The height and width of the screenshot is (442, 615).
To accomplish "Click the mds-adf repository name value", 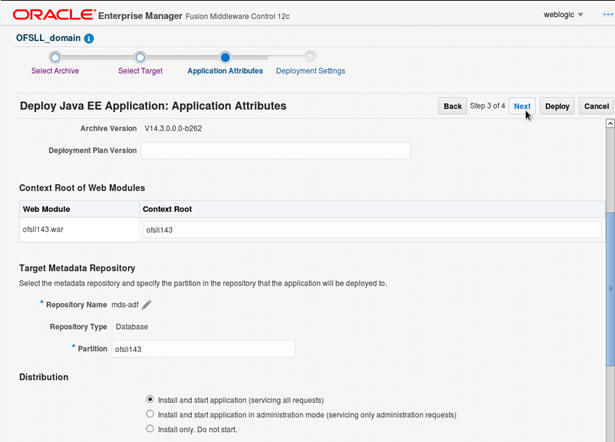I will pyautogui.click(x=125, y=305).
